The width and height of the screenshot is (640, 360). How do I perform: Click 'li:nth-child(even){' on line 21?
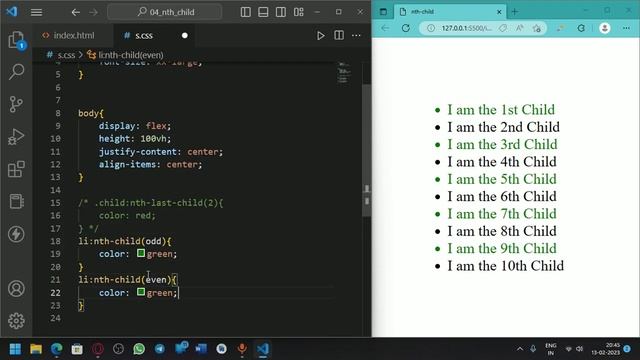pyautogui.click(x=127, y=280)
